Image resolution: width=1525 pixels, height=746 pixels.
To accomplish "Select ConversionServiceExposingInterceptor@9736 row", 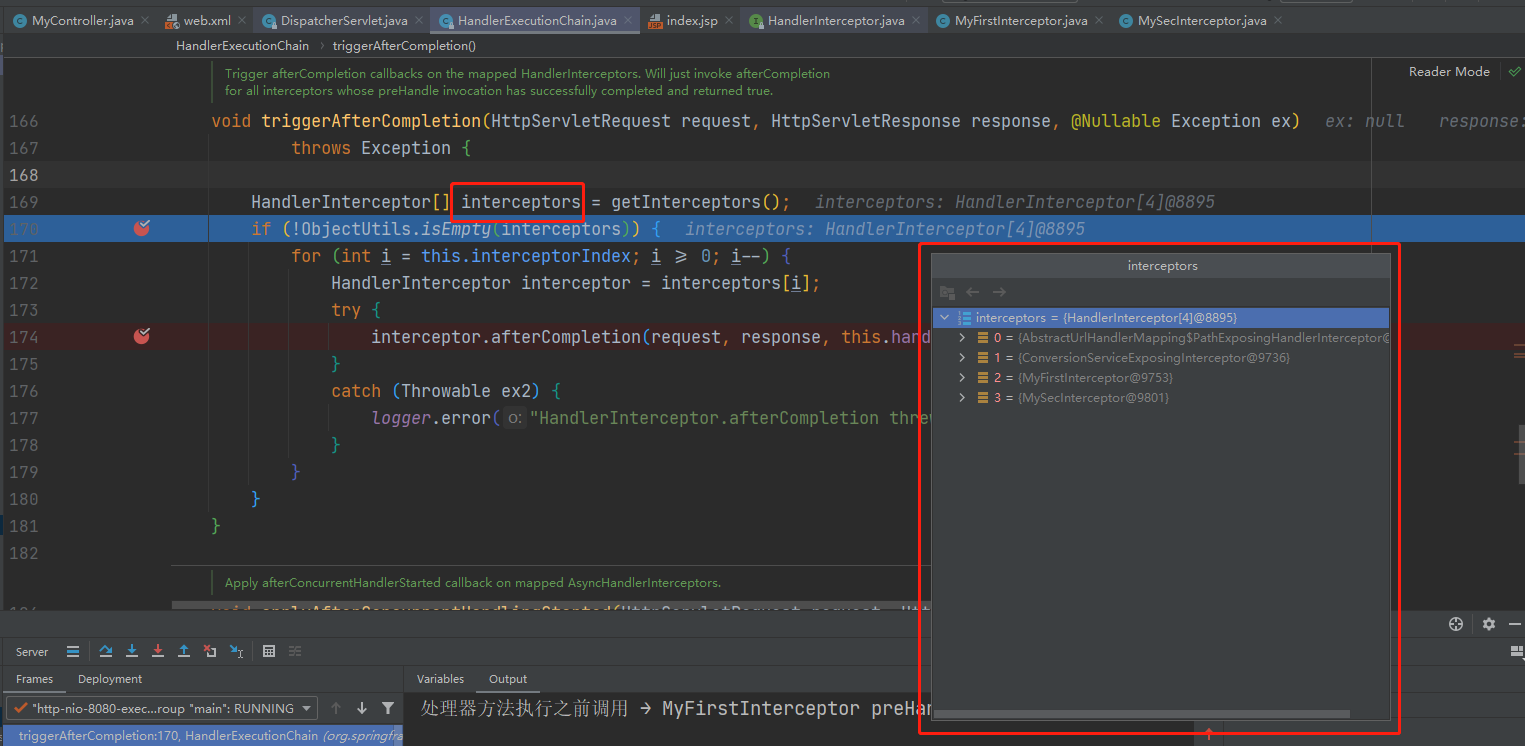I will click(x=1160, y=358).
